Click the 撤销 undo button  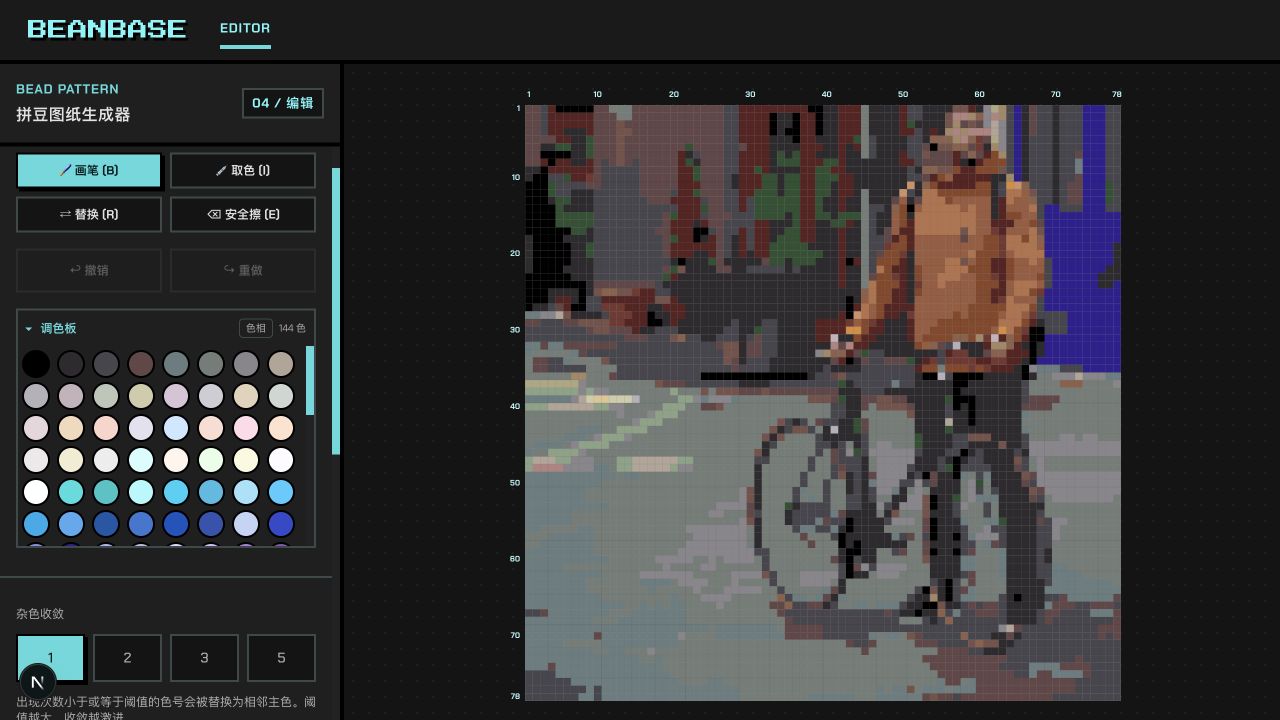pos(89,270)
